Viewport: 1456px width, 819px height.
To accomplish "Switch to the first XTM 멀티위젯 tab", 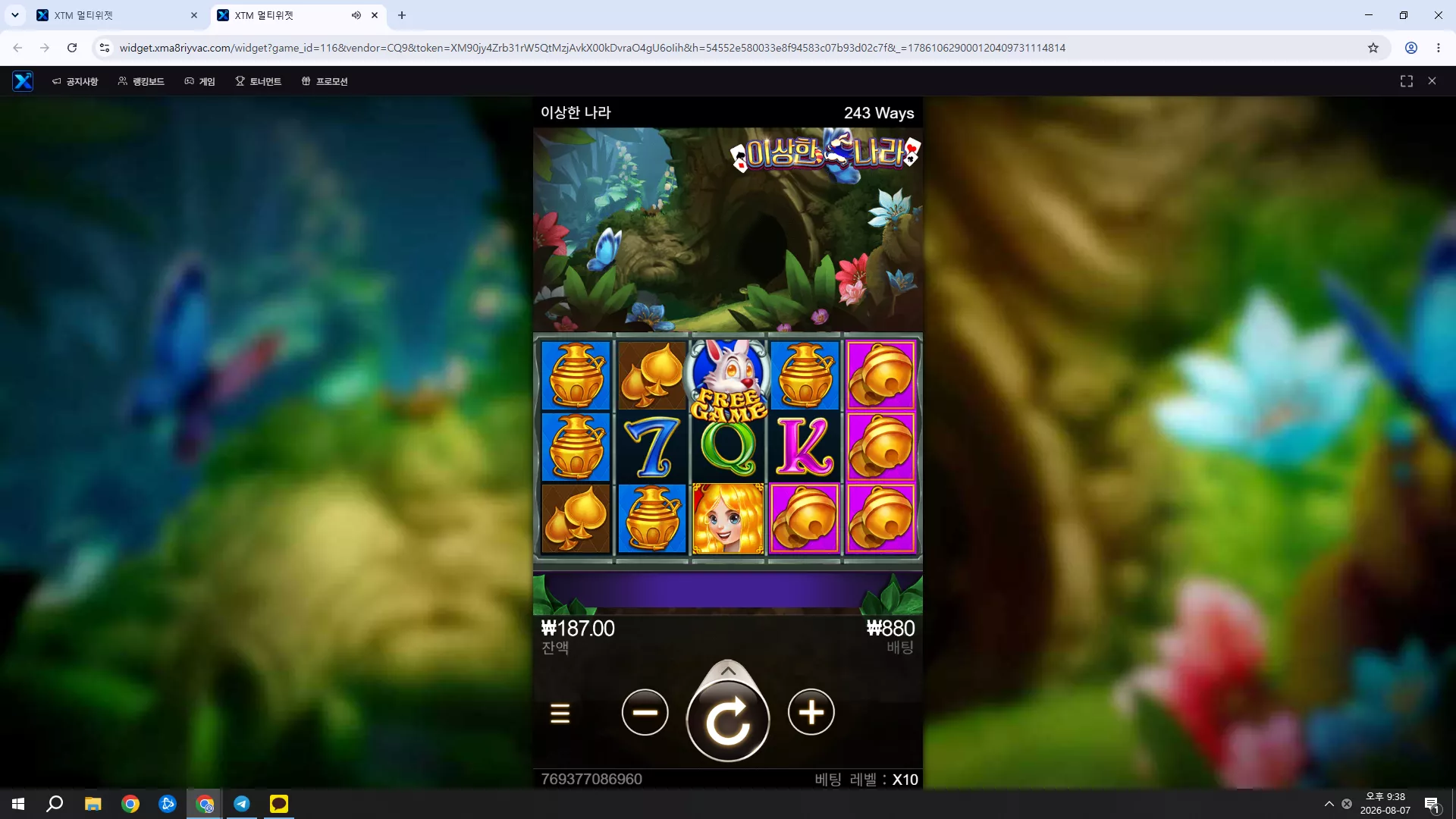I will tap(118, 15).
